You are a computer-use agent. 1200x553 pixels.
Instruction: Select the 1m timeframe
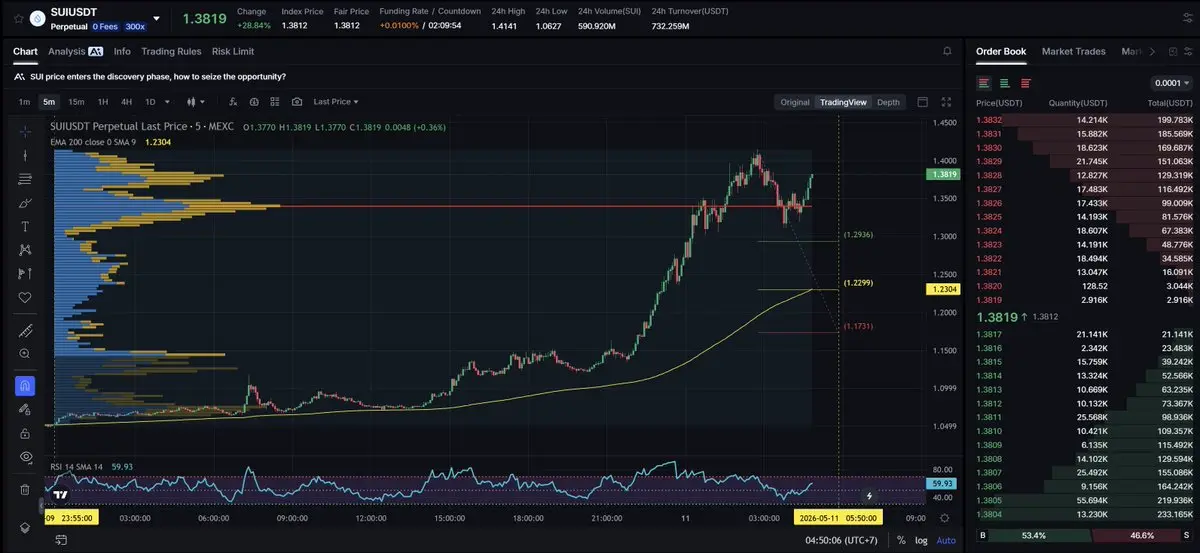coord(24,102)
